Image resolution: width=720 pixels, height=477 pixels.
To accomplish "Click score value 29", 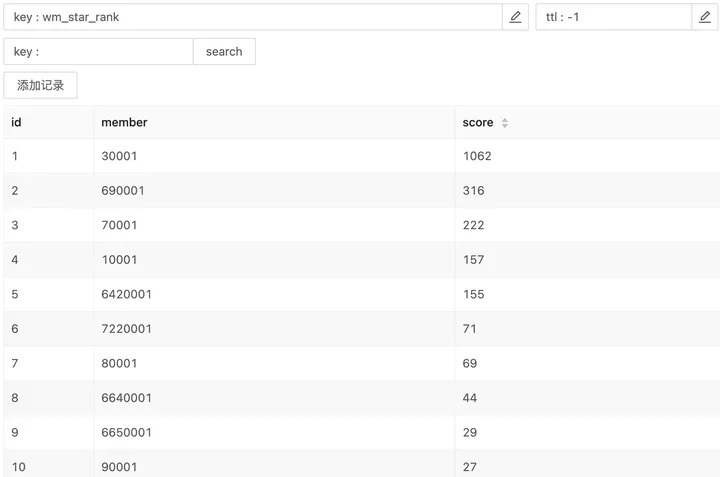I will coord(470,432).
